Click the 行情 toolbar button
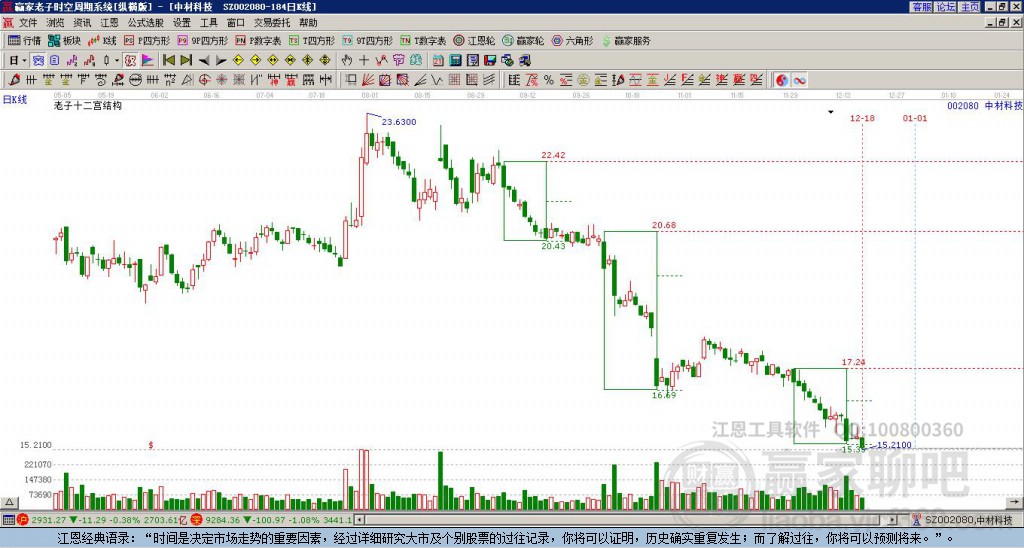 click(x=25, y=40)
